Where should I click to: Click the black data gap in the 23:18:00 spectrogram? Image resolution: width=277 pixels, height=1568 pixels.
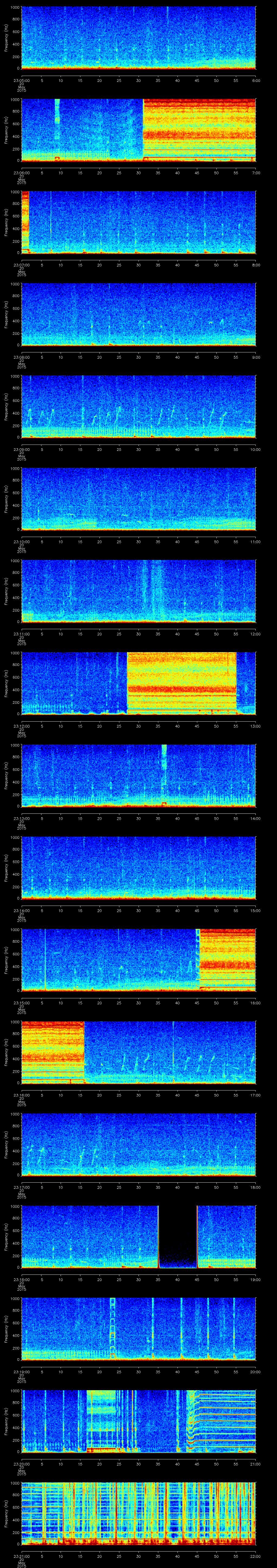coord(178,1237)
